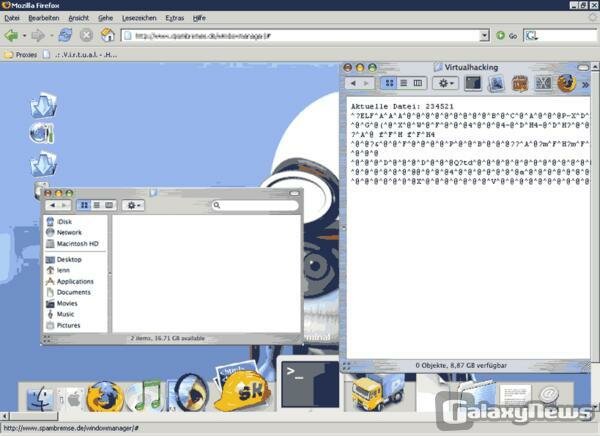Open action gear menu in Virtualhacking window
Screen dimensions: 600x436
click(x=446, y=83)
